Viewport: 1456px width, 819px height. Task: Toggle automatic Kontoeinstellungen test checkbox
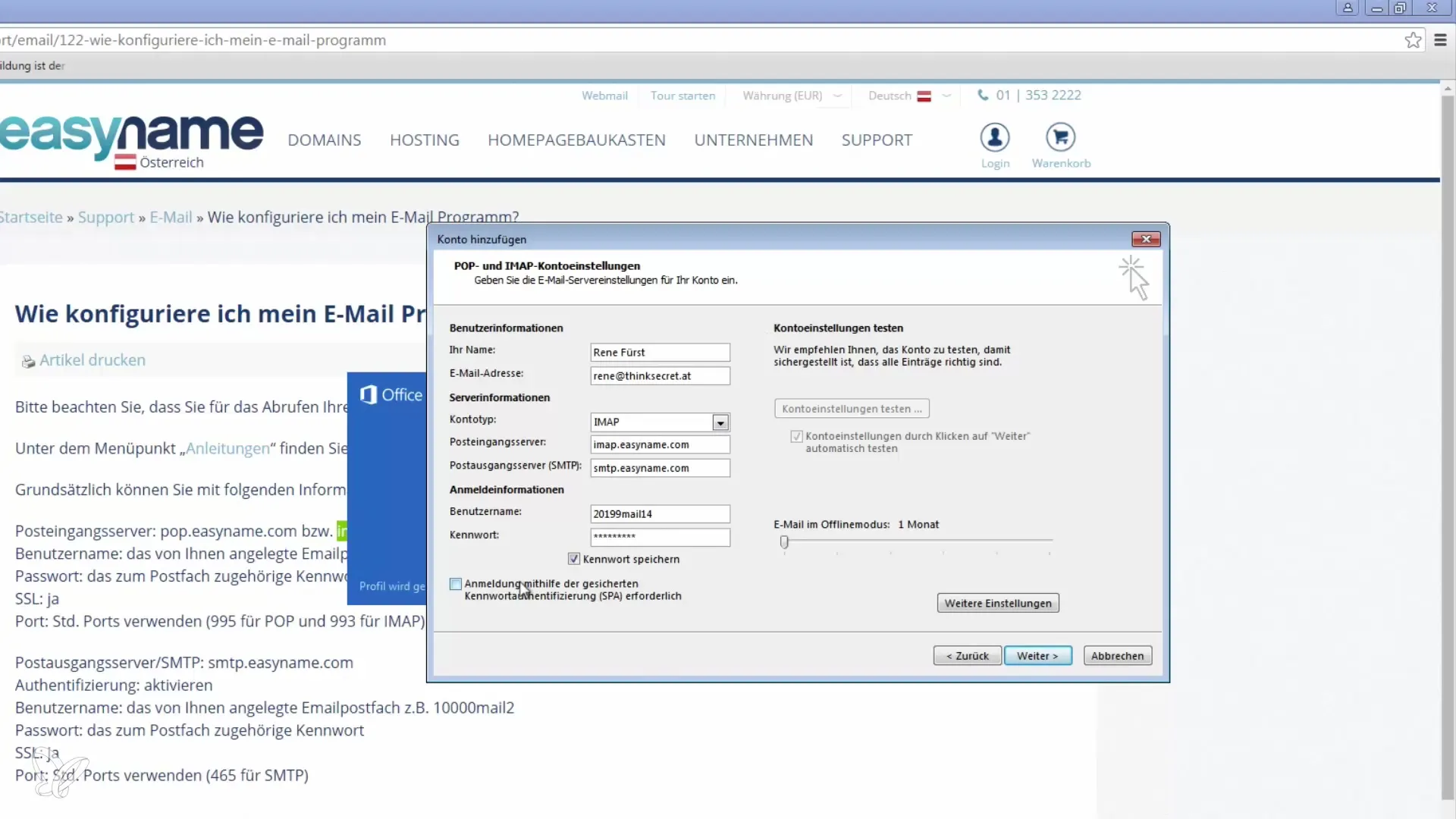[796, 436]
